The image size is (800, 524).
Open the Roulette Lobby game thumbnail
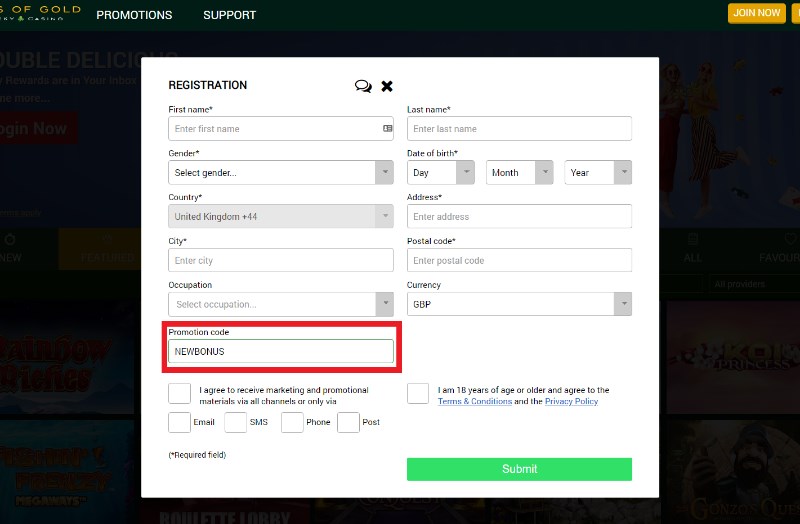(225, 512)
